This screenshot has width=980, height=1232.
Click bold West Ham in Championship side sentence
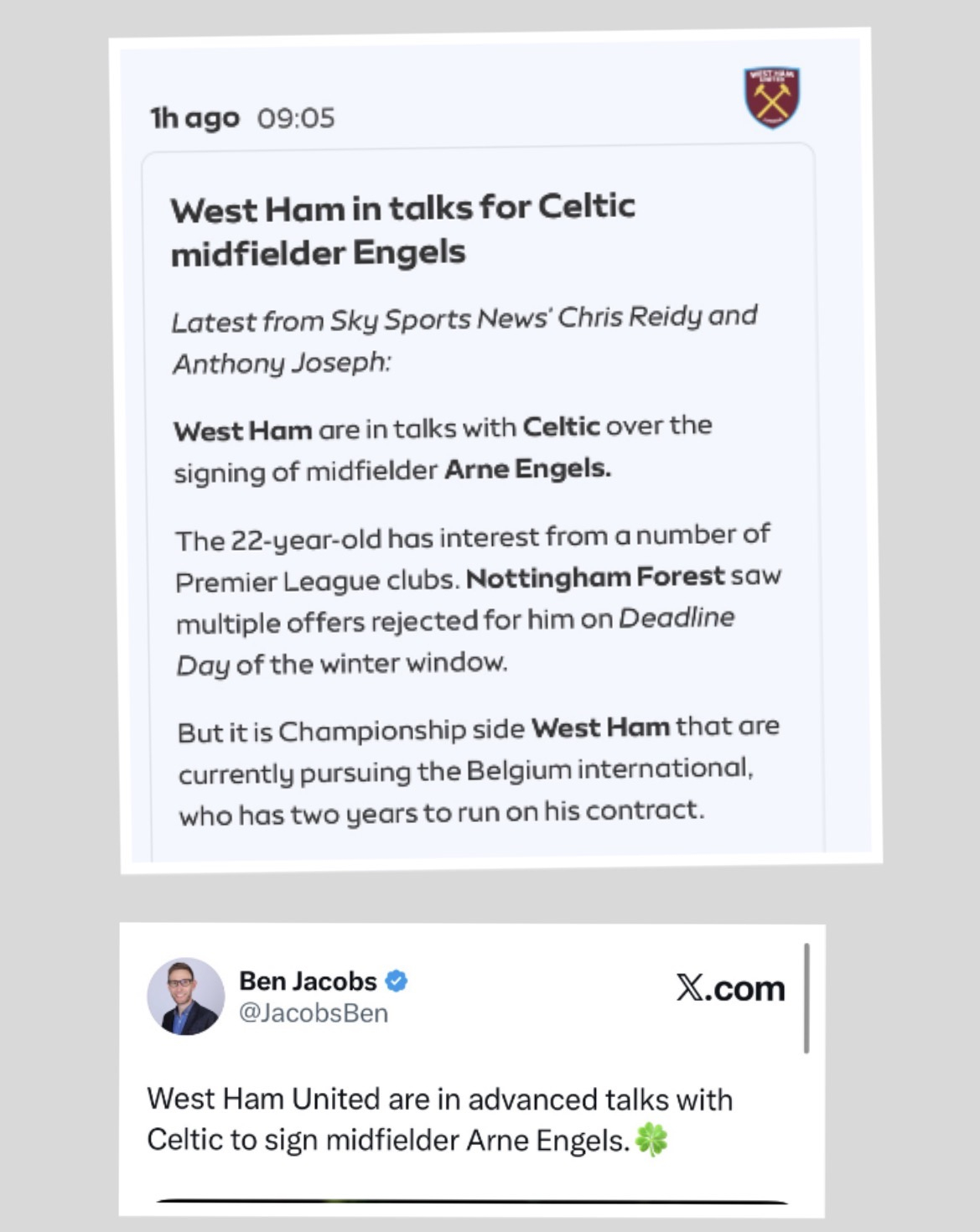click(600, 727)
